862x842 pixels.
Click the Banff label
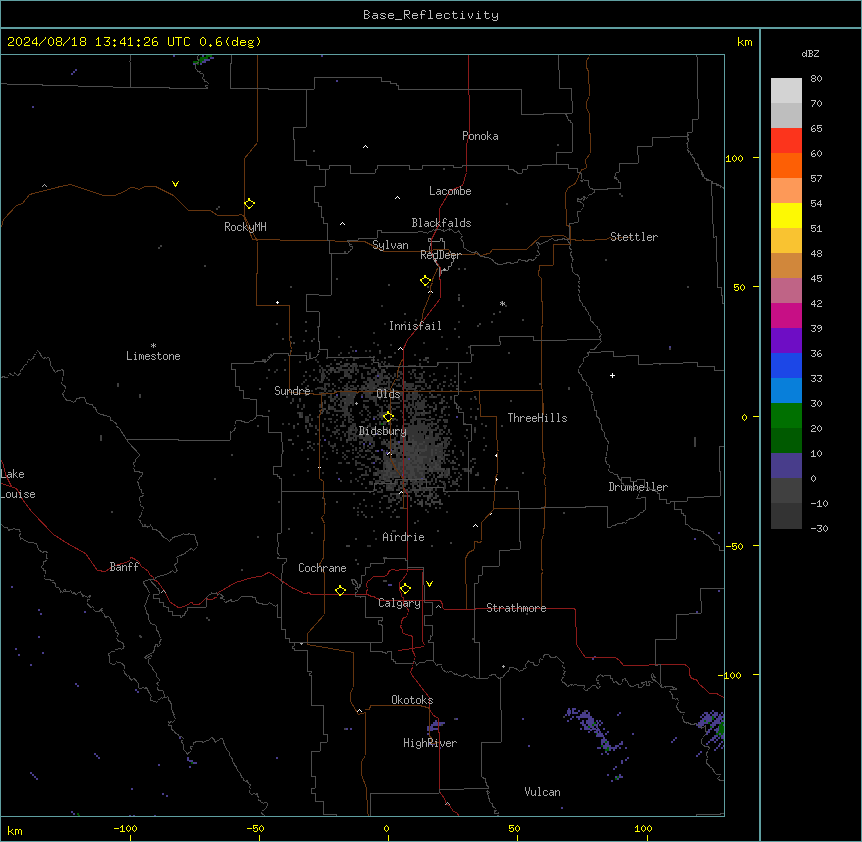(124, 567)
